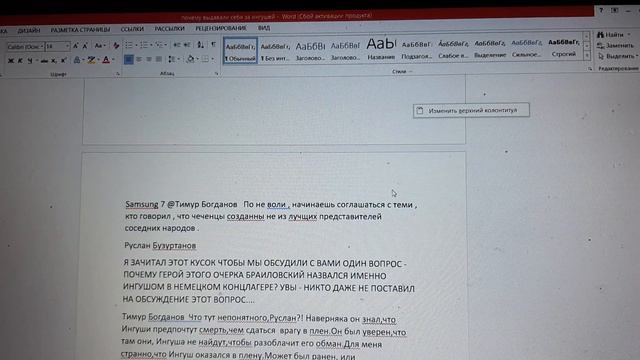This screenshot has width=640, height=360.
Task: Click the name Руслан Бузуртанов in the document
Action: pos(160,246)
